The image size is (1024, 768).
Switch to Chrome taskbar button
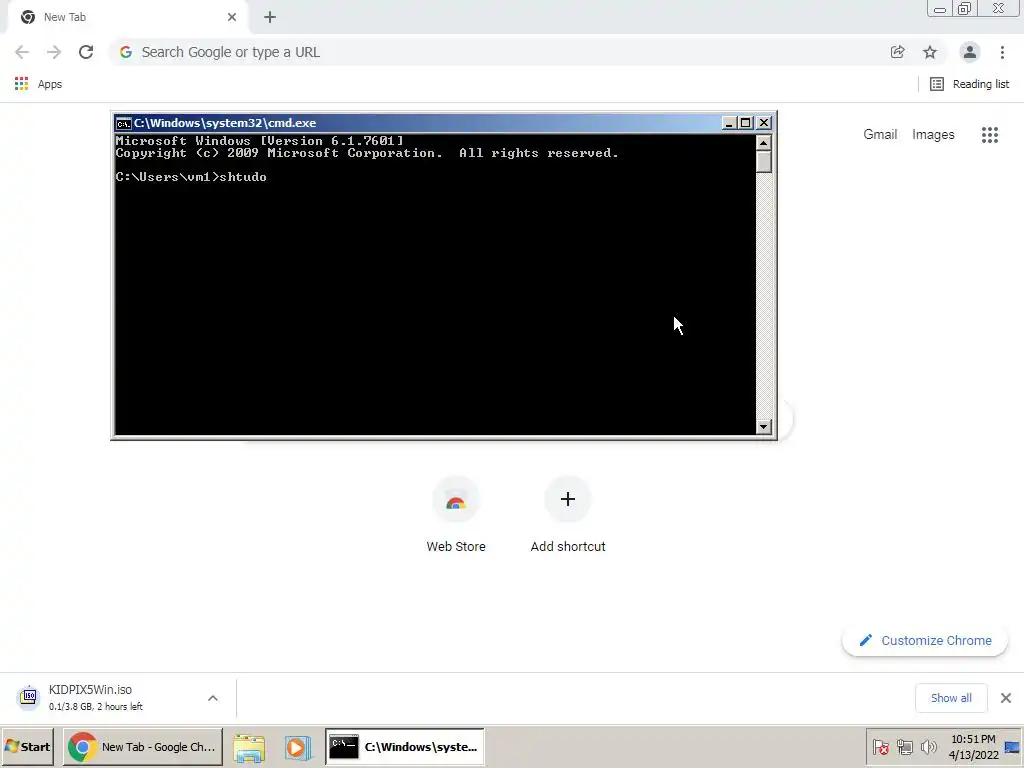point(143,746)
